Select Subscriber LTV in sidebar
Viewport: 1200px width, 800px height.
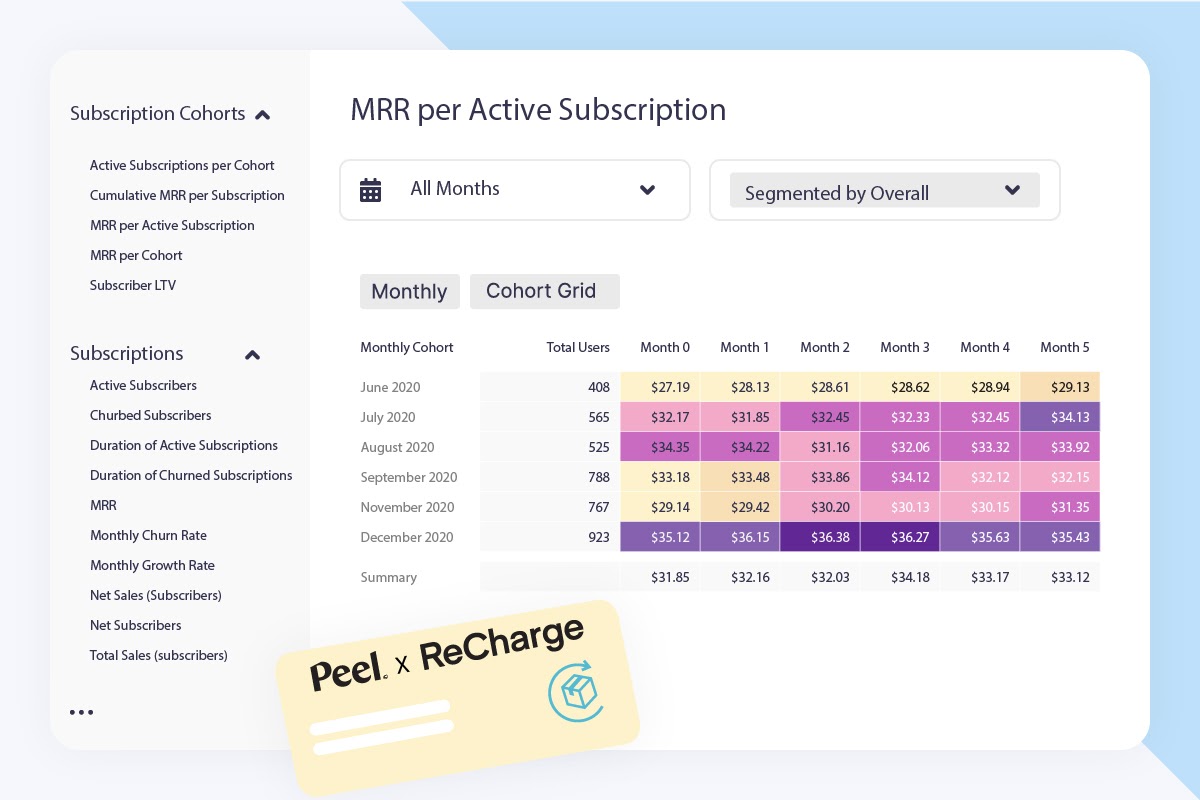pyautogui.click(x=133, y=285)
